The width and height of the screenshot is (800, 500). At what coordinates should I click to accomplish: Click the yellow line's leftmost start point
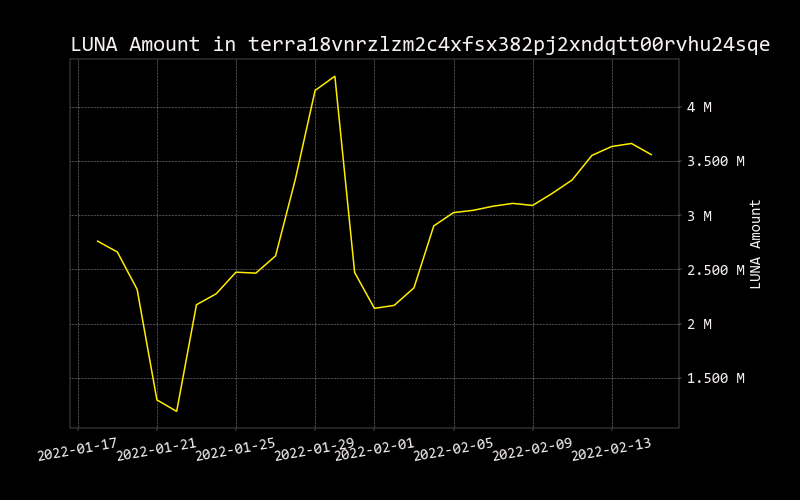click(x=97, y=241)
